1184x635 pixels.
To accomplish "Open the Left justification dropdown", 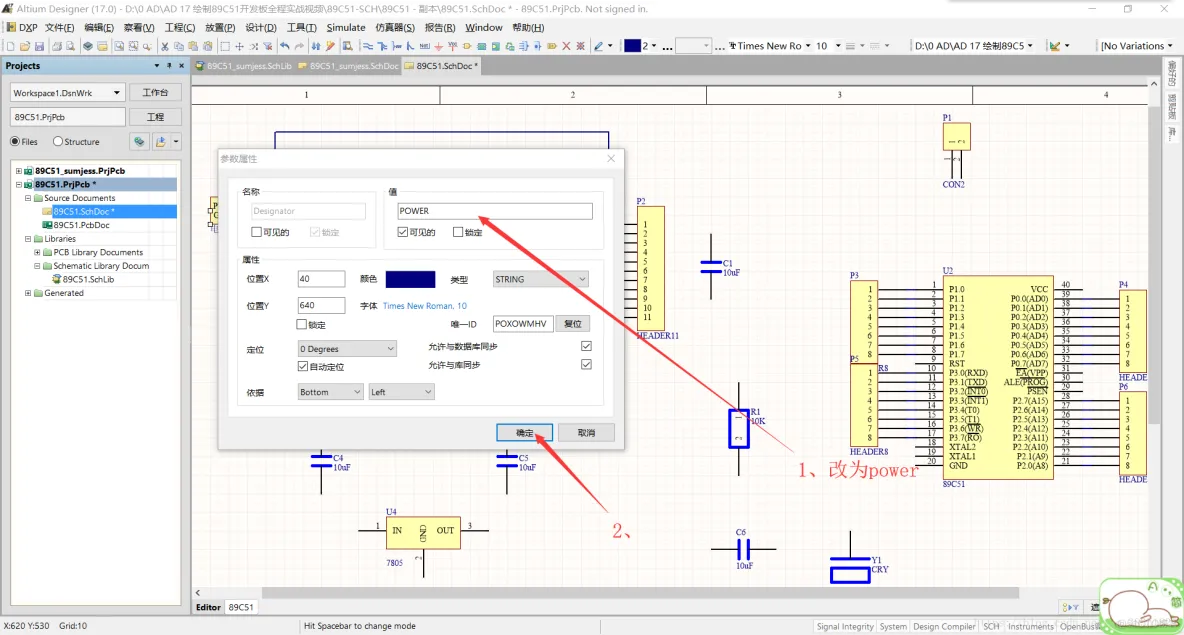I will (401, 392).
